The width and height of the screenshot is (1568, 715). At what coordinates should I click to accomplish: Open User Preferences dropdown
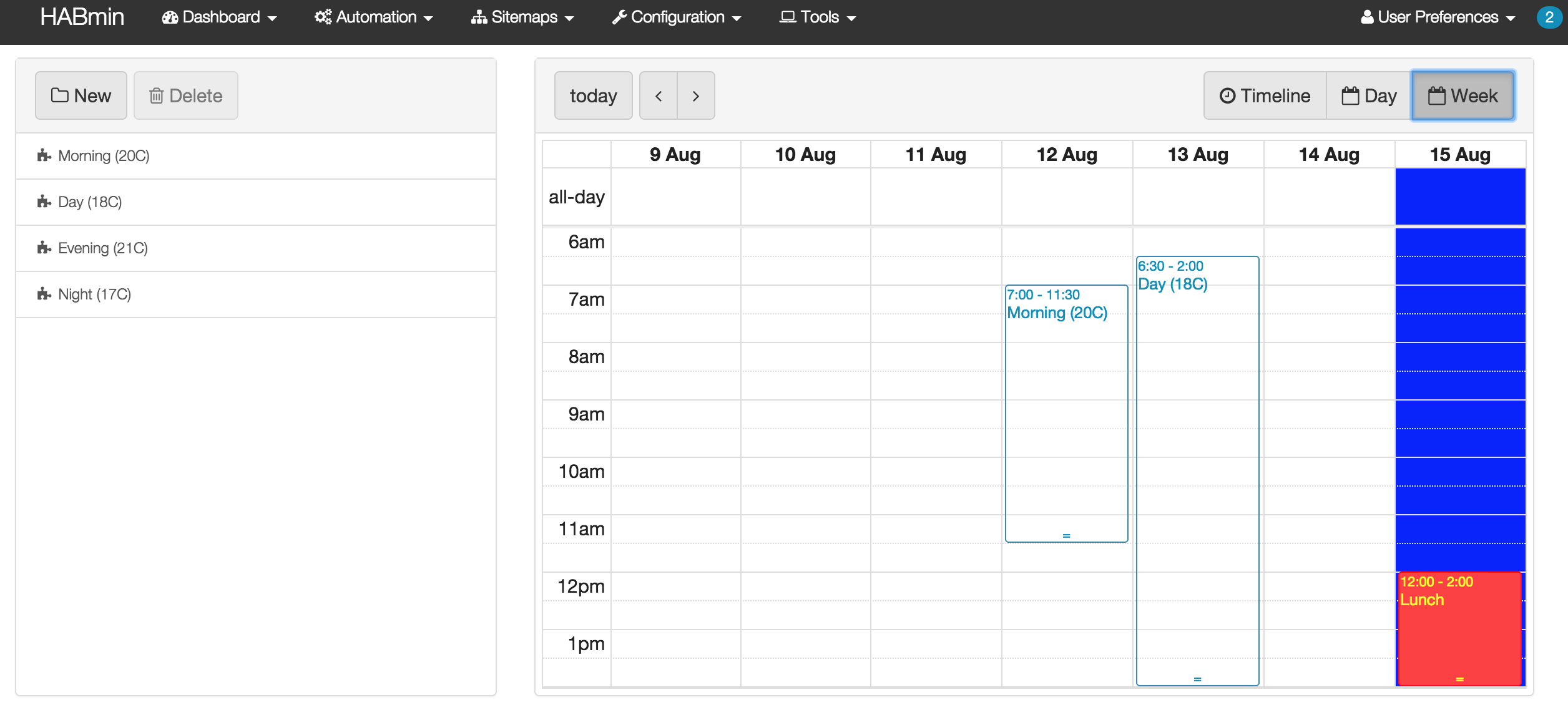click(1438, 17)
